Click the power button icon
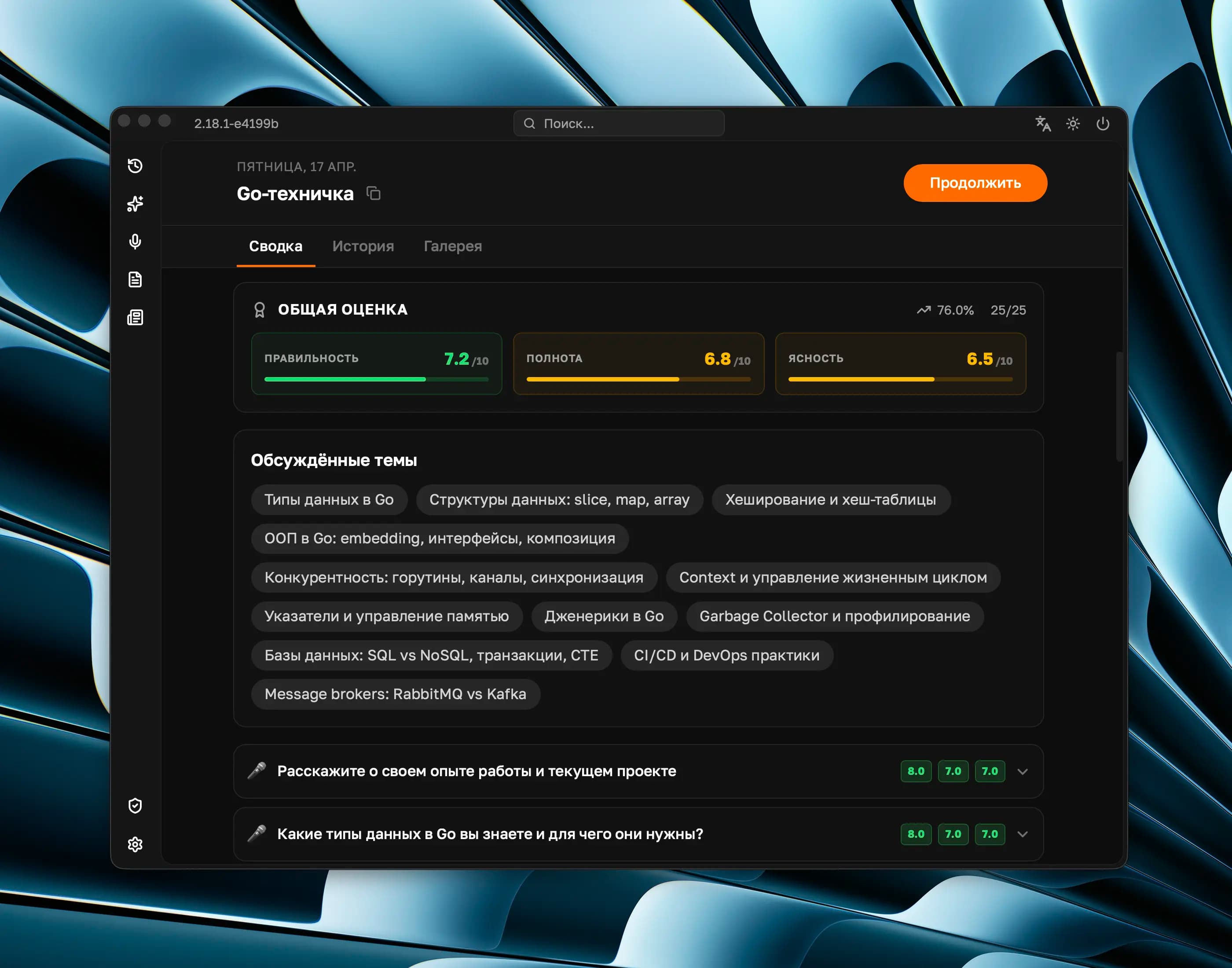This screenshot has width=1232, height=968. [1103, 124]
